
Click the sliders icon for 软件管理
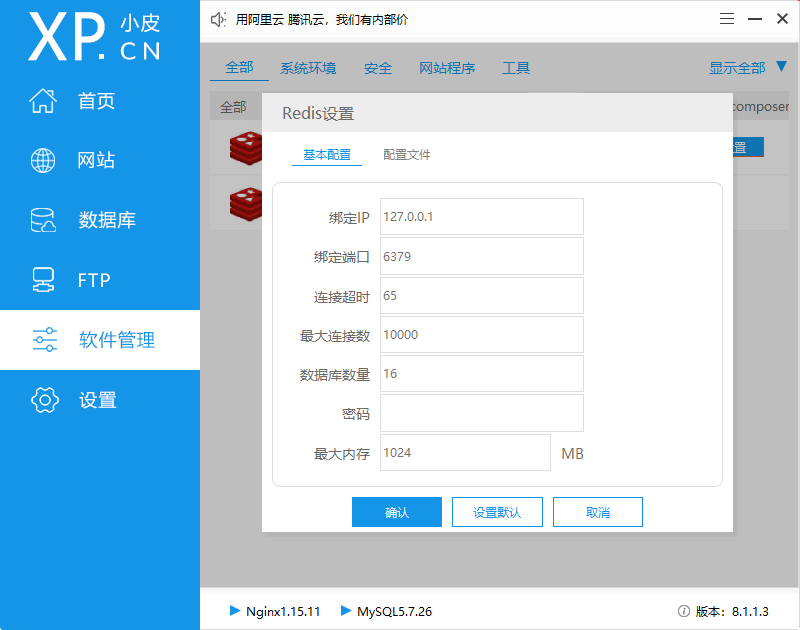tap(45, 340)
